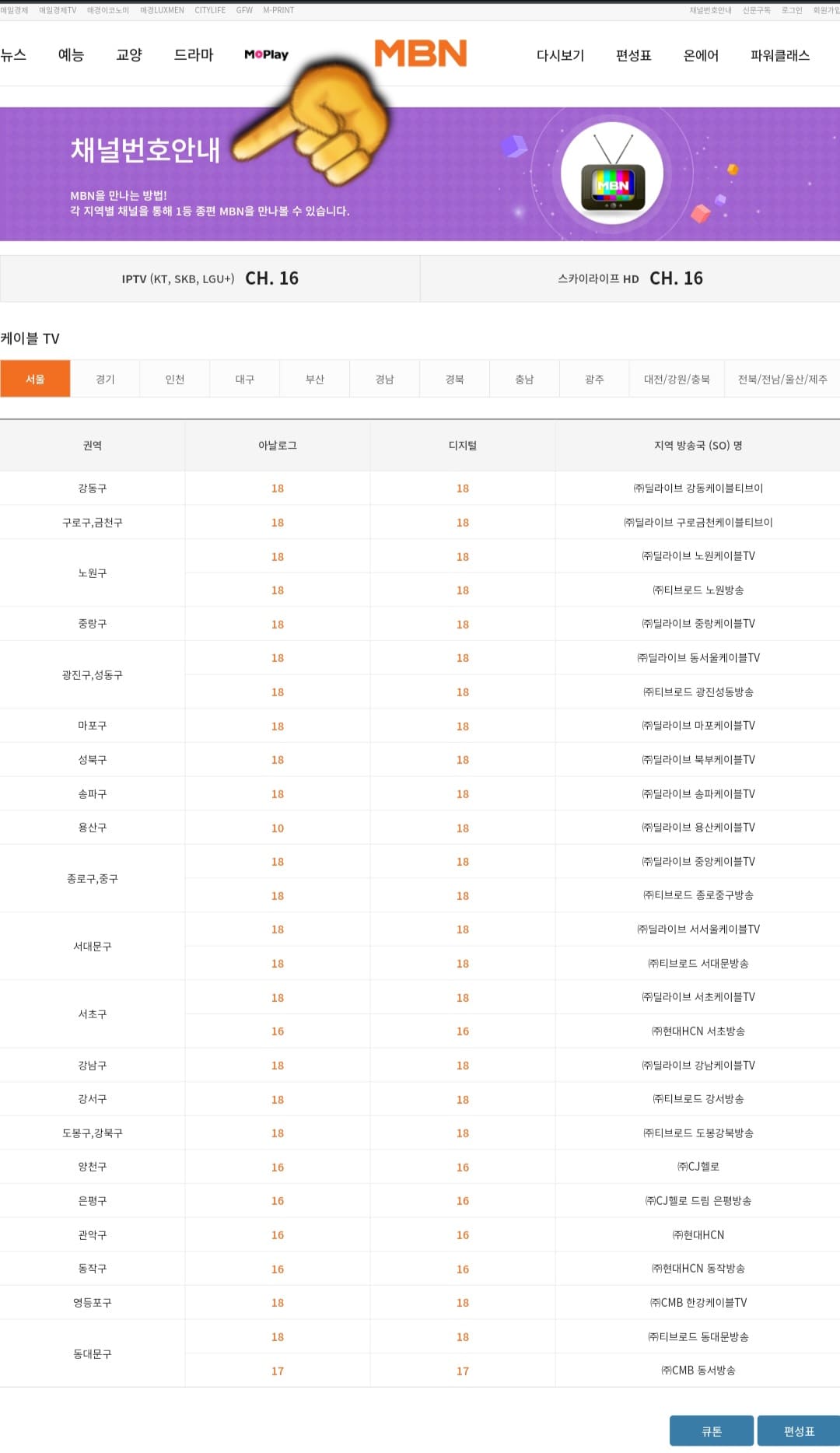Click the 채널번호안내 banner title

[x=145, y=149]
